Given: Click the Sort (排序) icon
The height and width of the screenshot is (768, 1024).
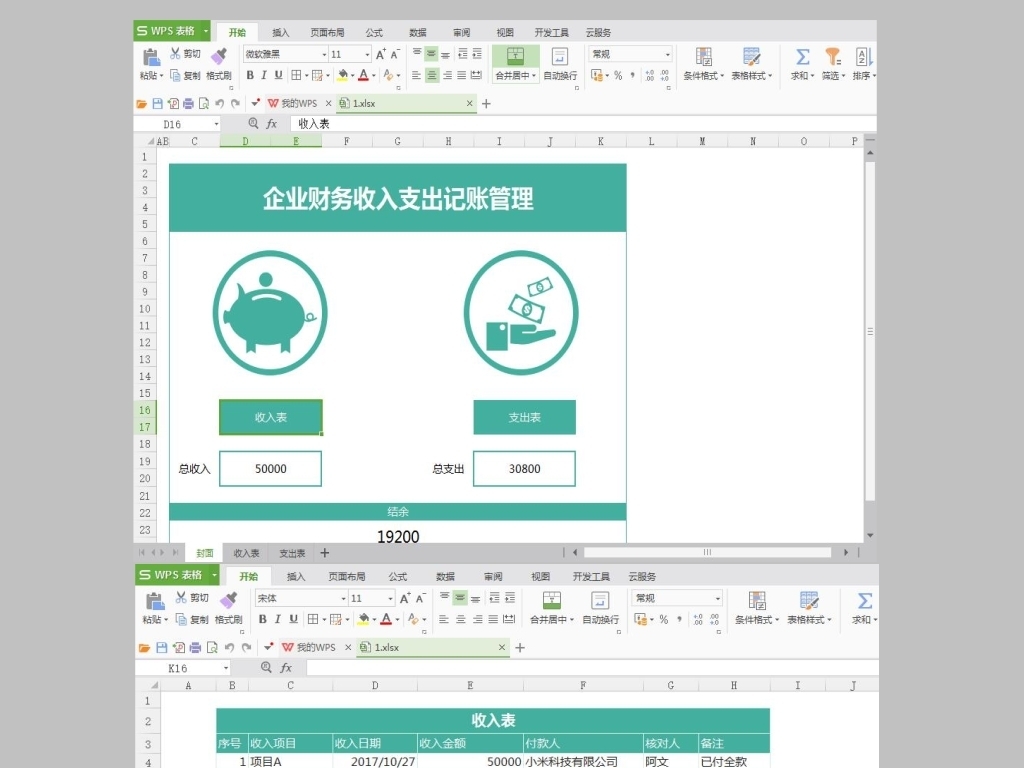Looking at the screenshot, I should point(863,58).
